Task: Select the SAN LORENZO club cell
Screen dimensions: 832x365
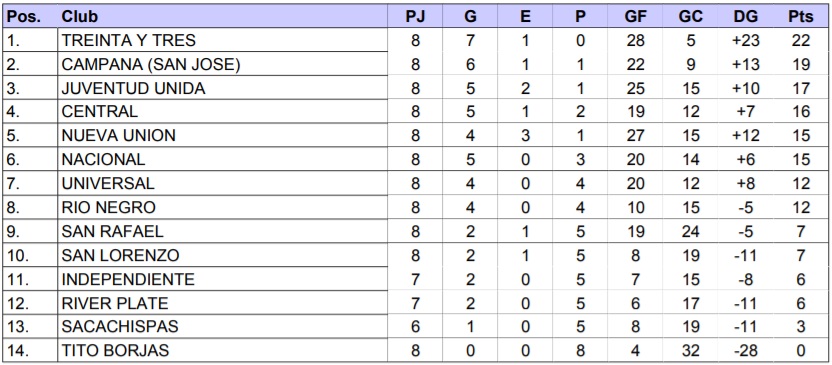Action: (x=222, y=255)
